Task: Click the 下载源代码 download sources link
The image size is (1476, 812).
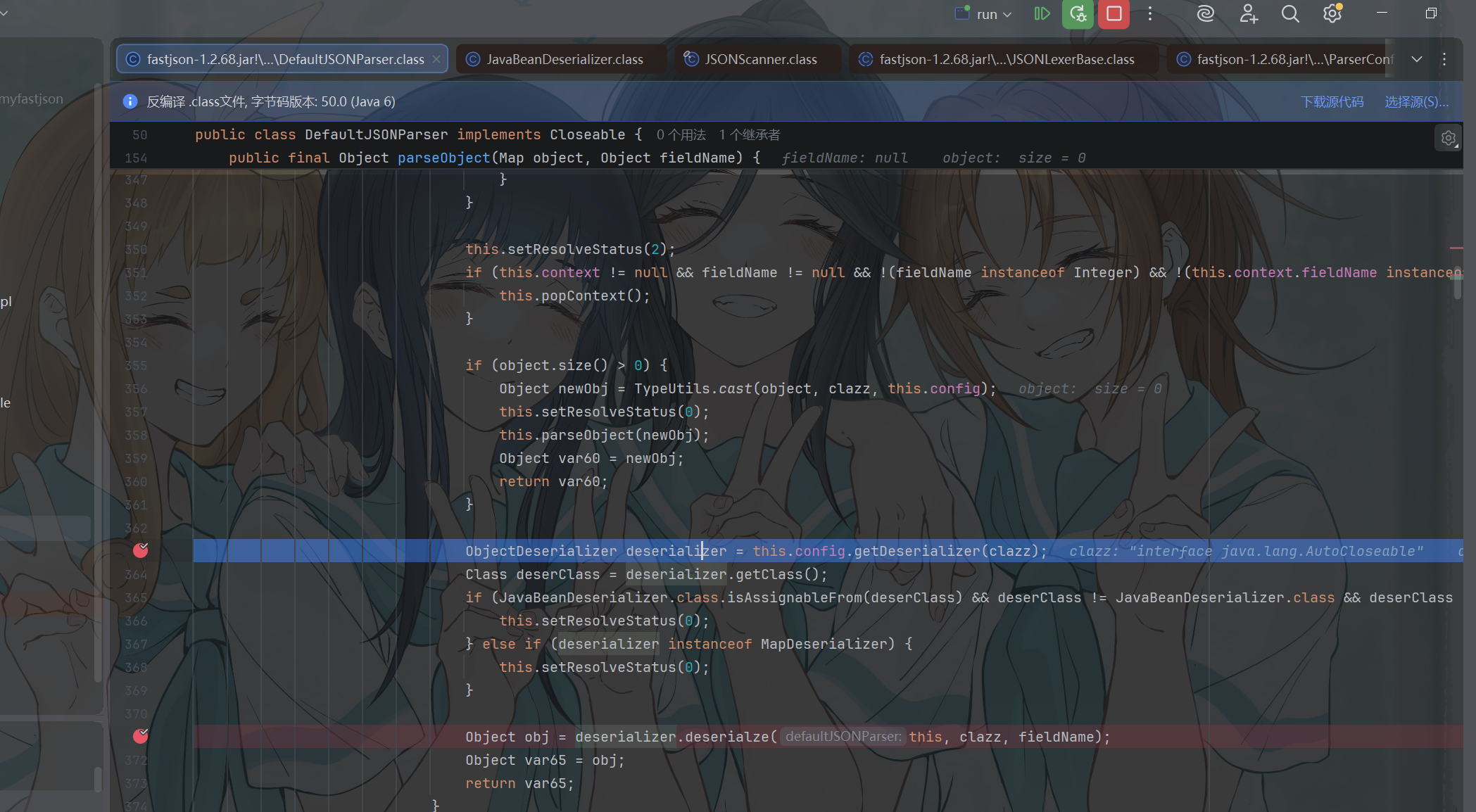Action: [x=1332, y=102]
